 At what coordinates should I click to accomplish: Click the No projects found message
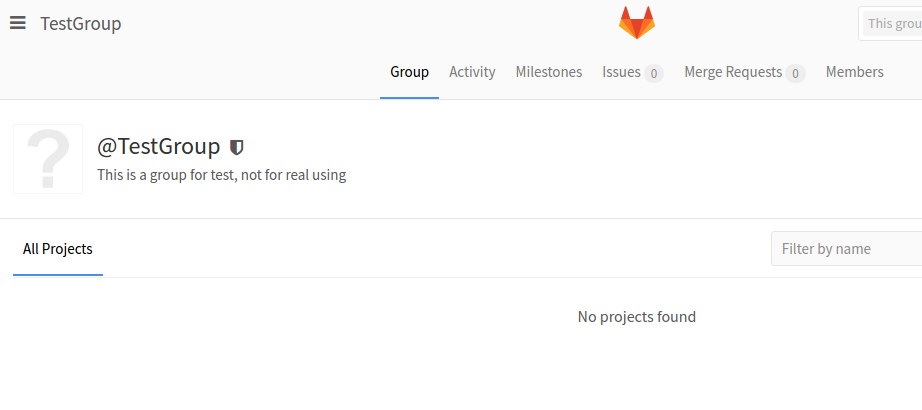click(x=637, y=317)
